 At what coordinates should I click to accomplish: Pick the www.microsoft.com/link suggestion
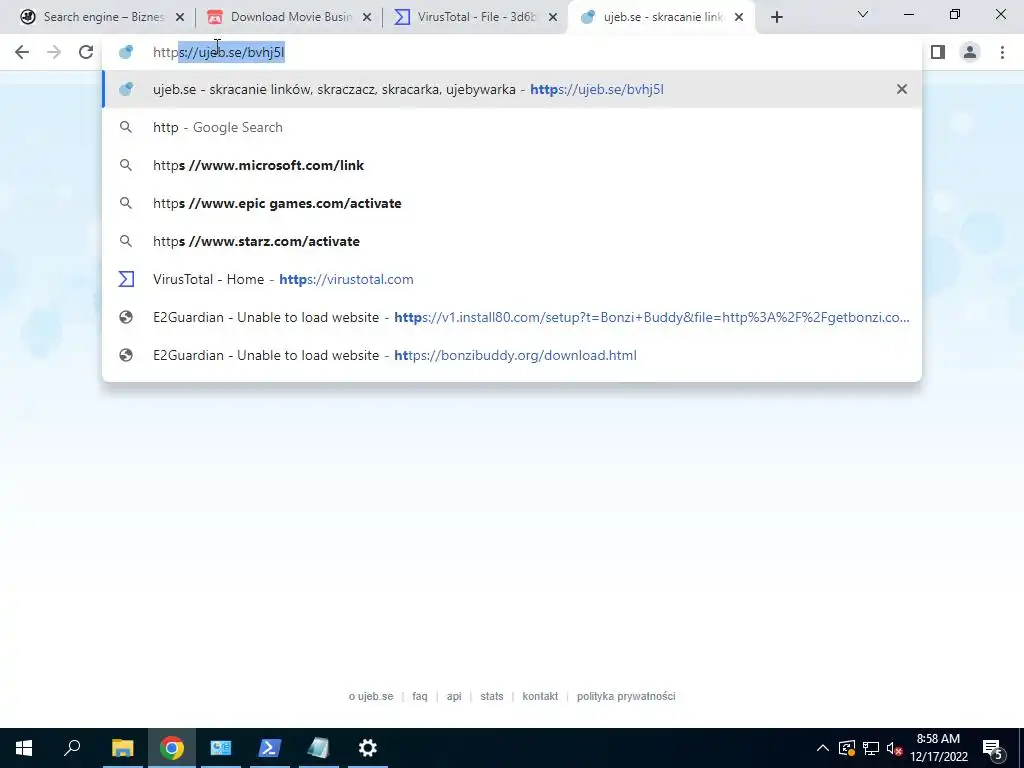tap(512, 165)
